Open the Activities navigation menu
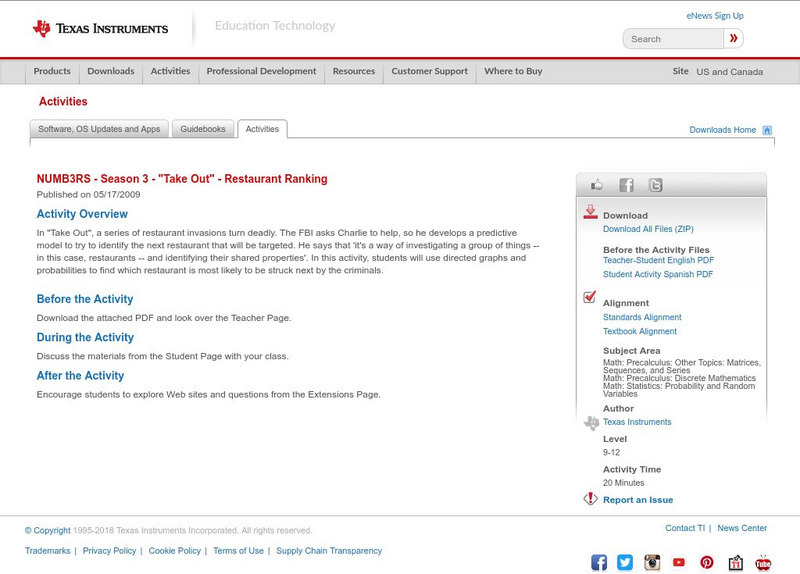 pyautogui.click(x=170, y=71)
